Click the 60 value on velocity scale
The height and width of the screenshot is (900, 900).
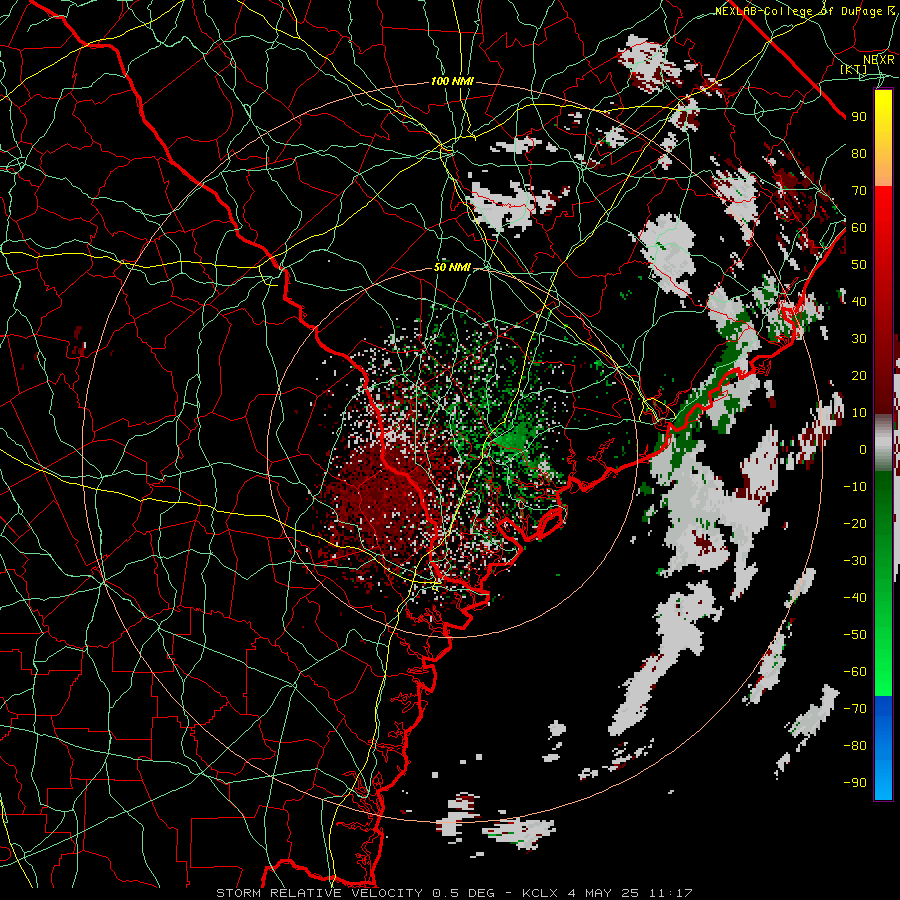(x=859, y=228)
